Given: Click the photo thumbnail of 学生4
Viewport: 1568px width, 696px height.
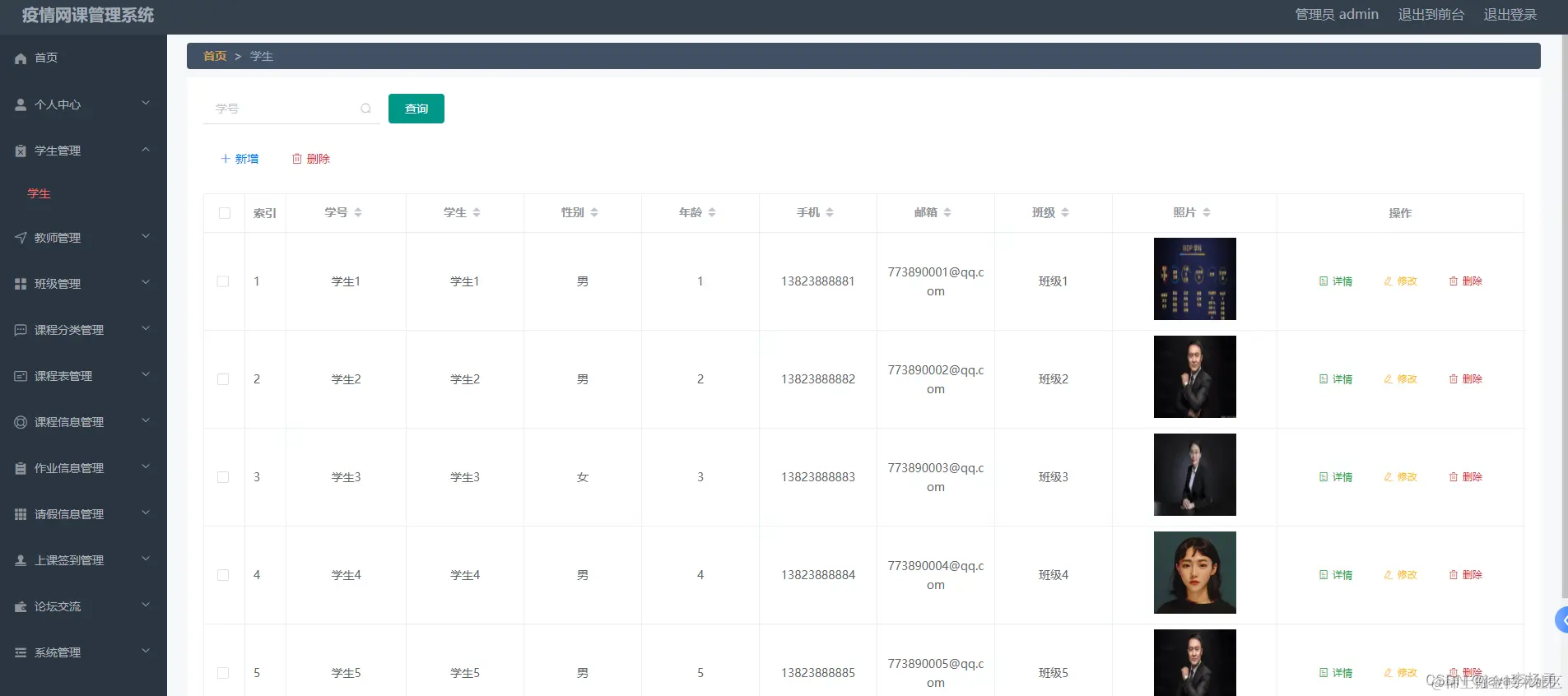Looking at the screenshot, I should coord(1195,573).
